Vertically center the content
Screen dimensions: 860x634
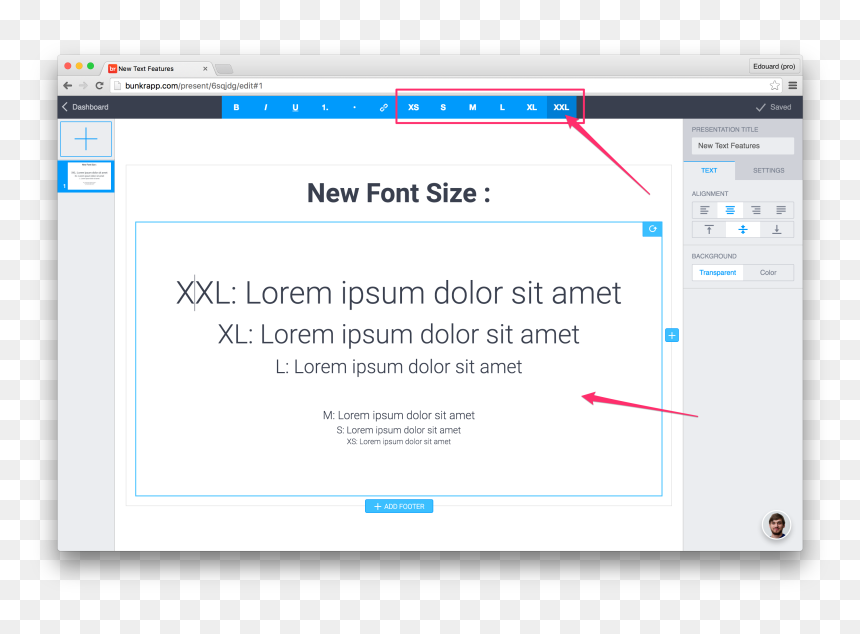[743, 230]
